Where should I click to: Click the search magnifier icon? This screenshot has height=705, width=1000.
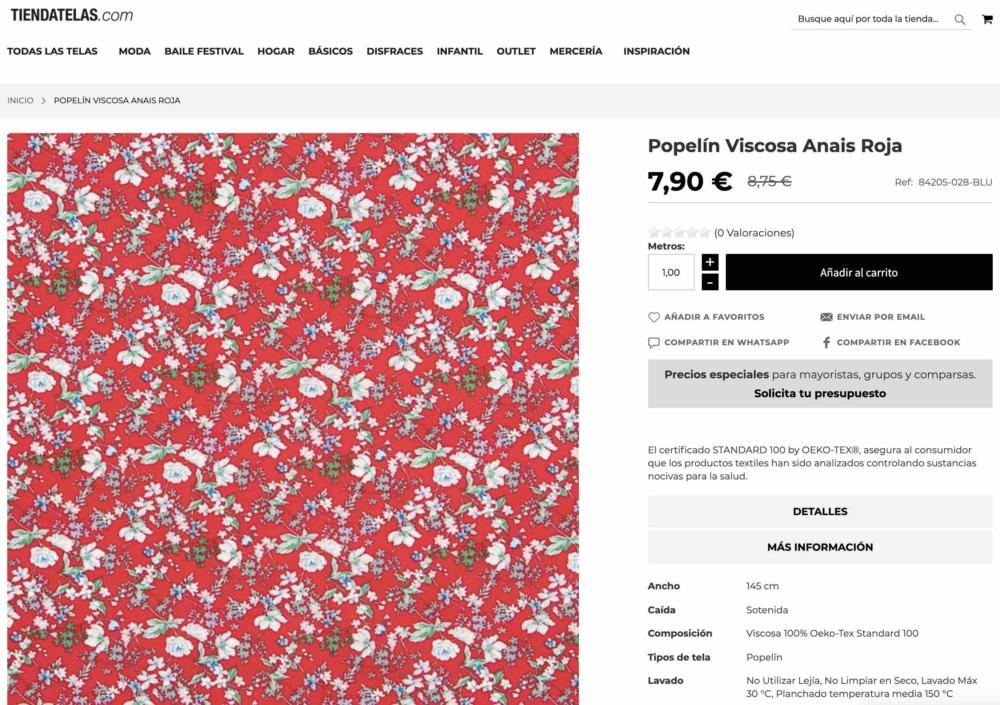coord(959,20)
